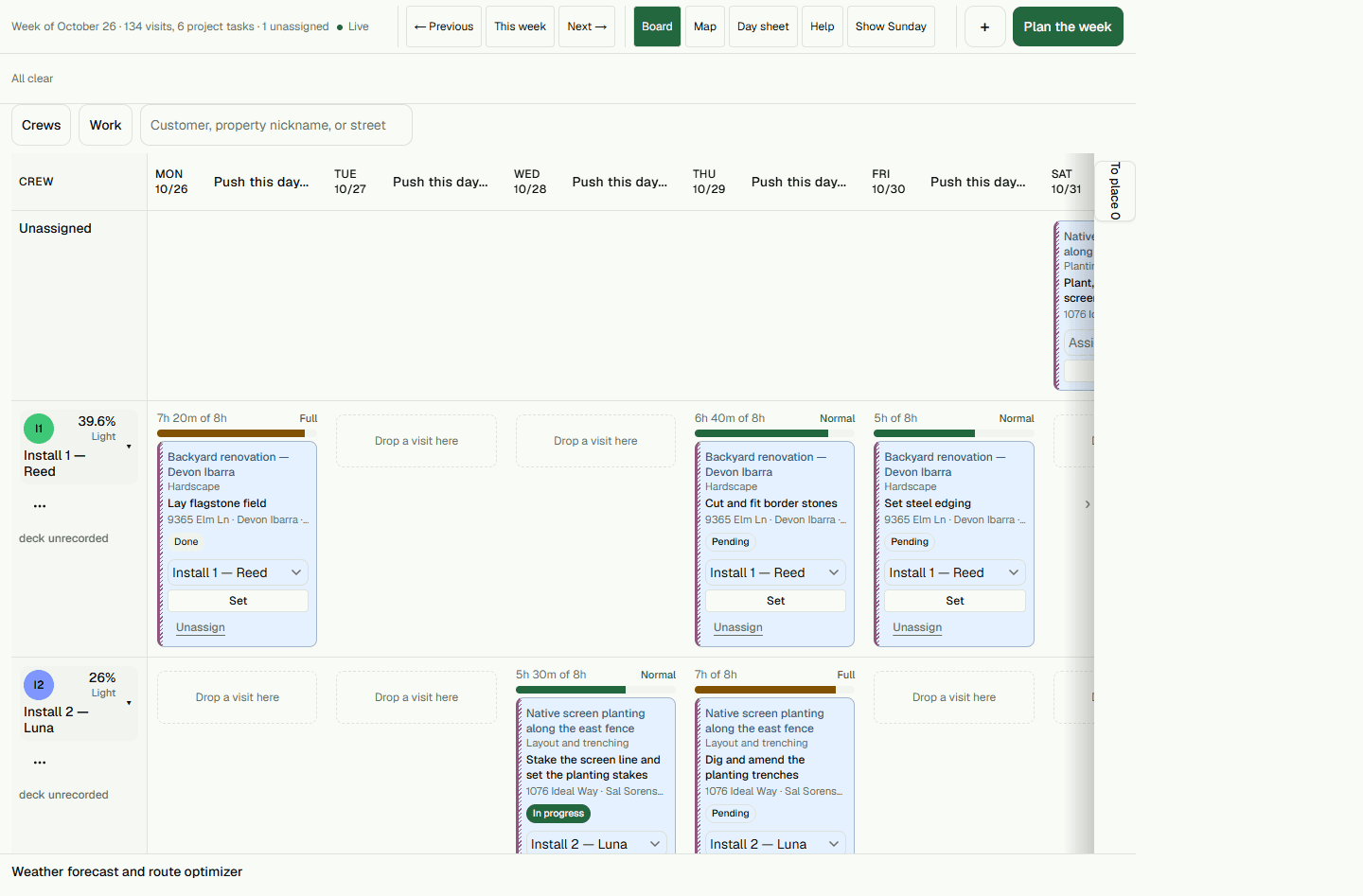1363x896 pixels.
Task: Click the right chevron arrow in Install 1 row
Action: pos(1088,504)
